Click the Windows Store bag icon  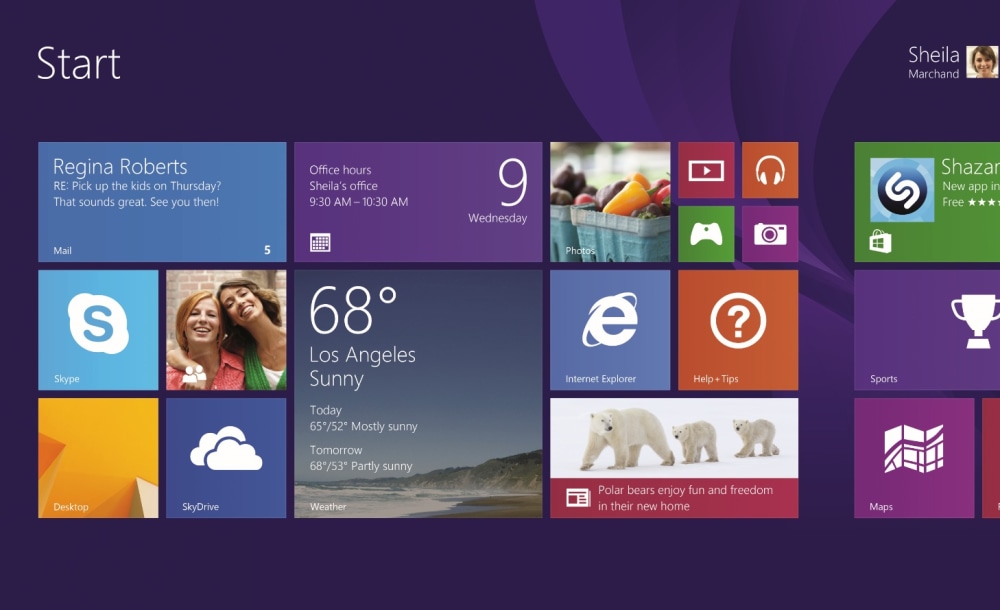880,241
